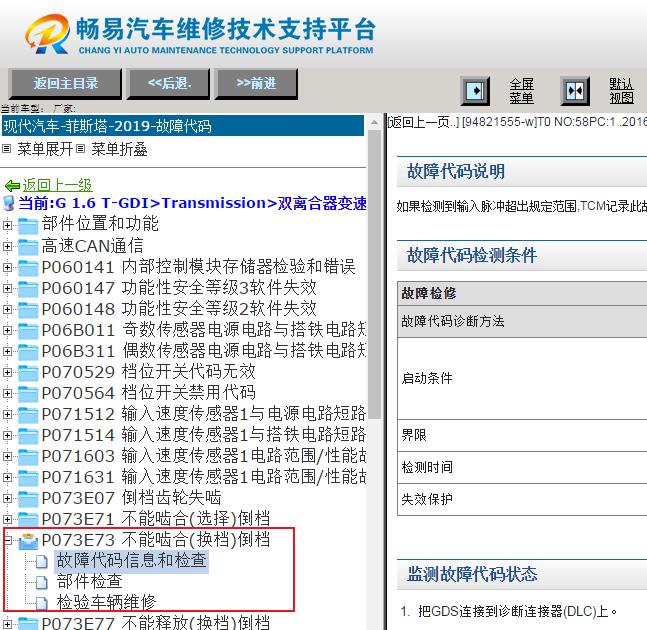
Task: Click the 故障代码检测条件 heading
Action: [472, 255]
